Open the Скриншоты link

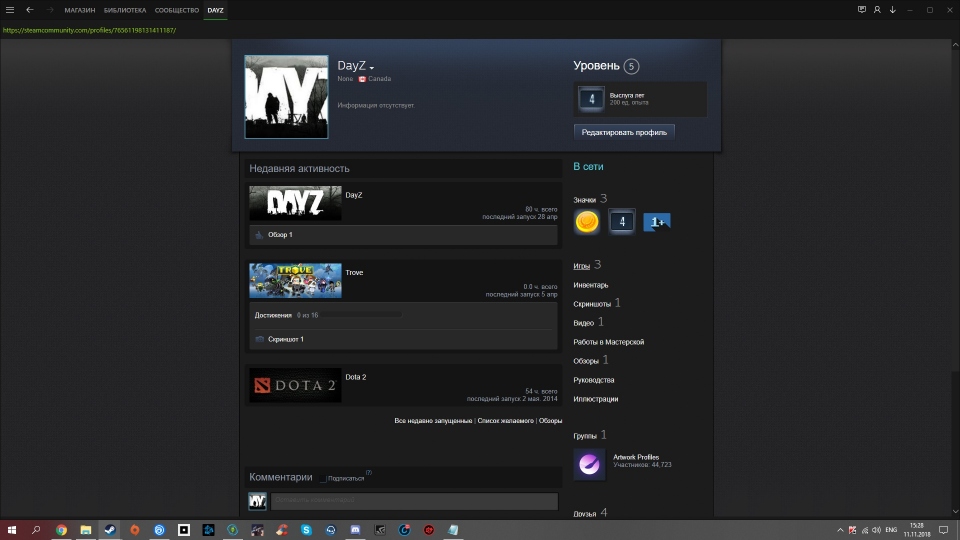[x=592, y=304]
